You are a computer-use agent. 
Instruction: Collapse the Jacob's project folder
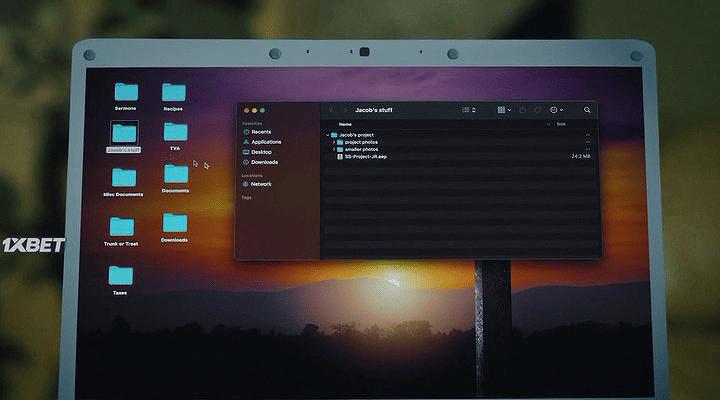tap(327, 134)
